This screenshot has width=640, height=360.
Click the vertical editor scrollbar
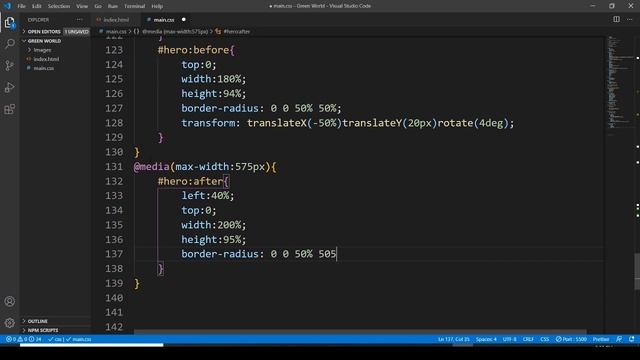(x=637, y=271)
